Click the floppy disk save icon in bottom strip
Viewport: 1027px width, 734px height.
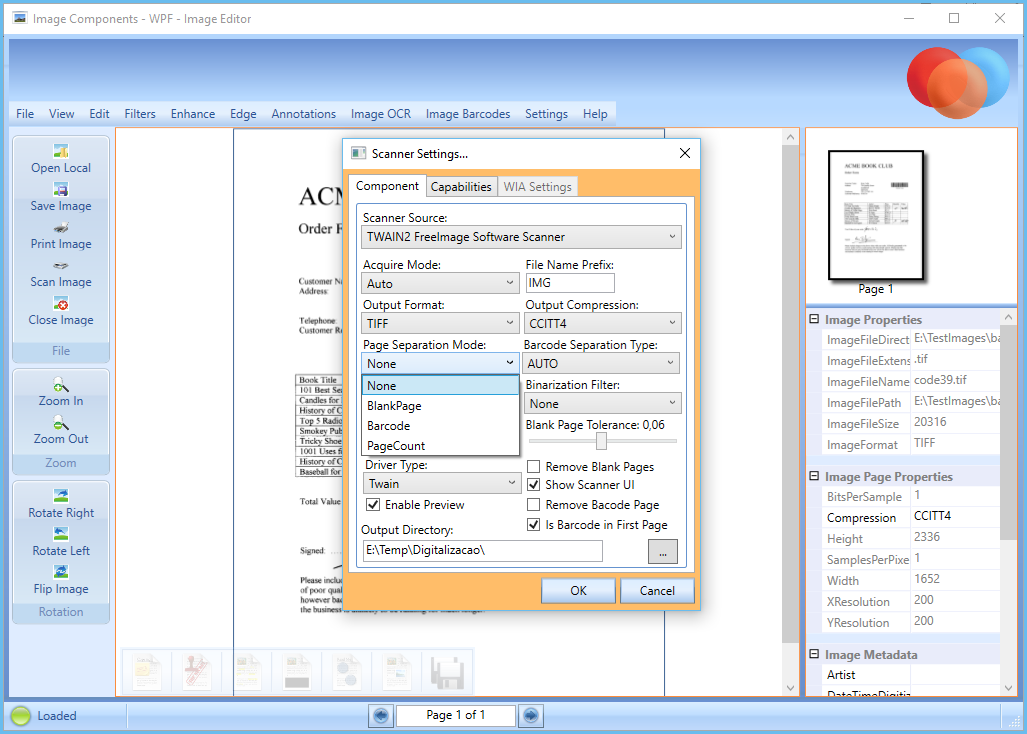coord(447,672)
